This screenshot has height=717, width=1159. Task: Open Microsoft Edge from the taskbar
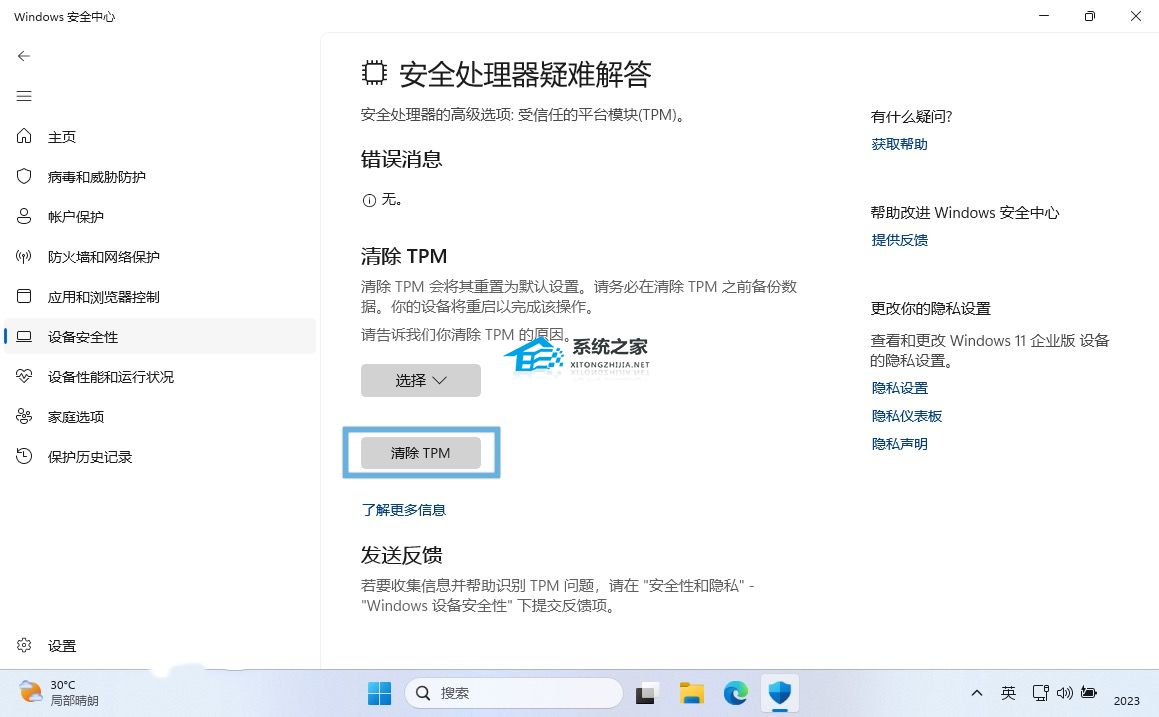pos(735,692)
